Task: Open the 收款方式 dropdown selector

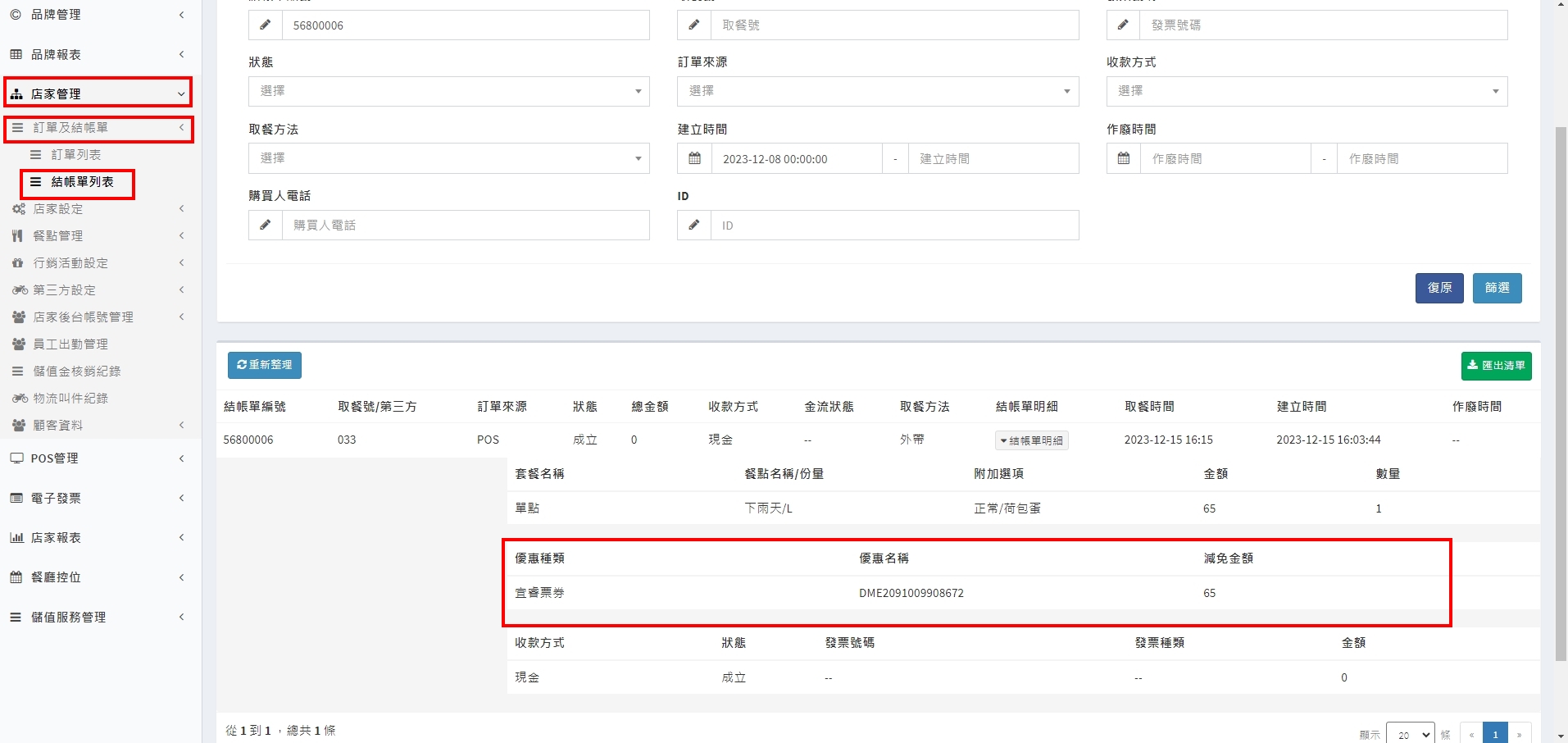Action: coord(1307,91)
